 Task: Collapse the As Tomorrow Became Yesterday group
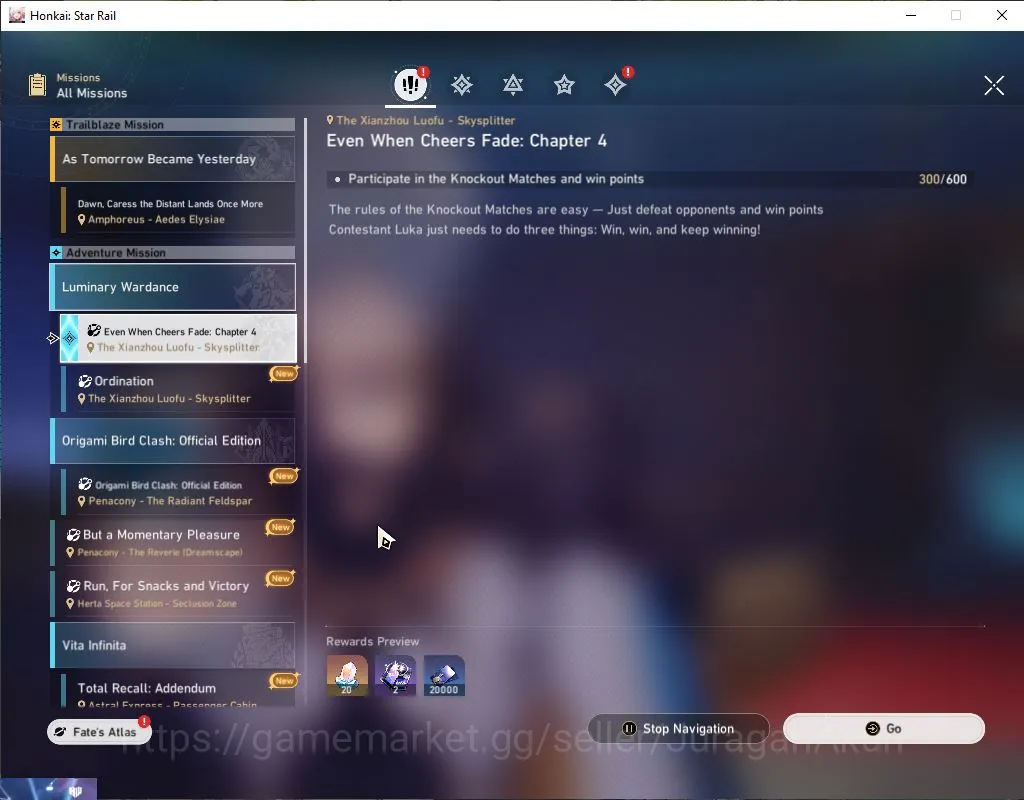click(x=172, y=159)
